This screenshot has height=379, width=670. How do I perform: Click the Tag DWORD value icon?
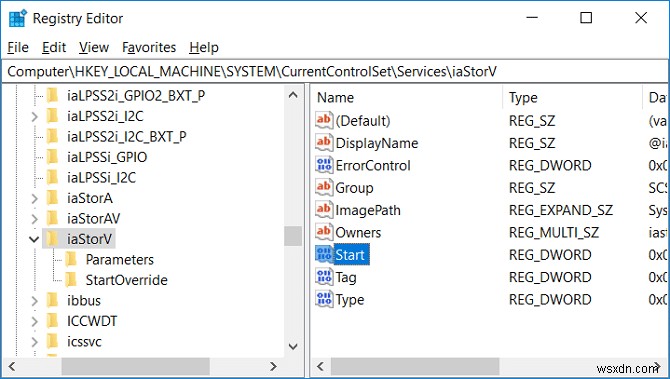point(324,276)
